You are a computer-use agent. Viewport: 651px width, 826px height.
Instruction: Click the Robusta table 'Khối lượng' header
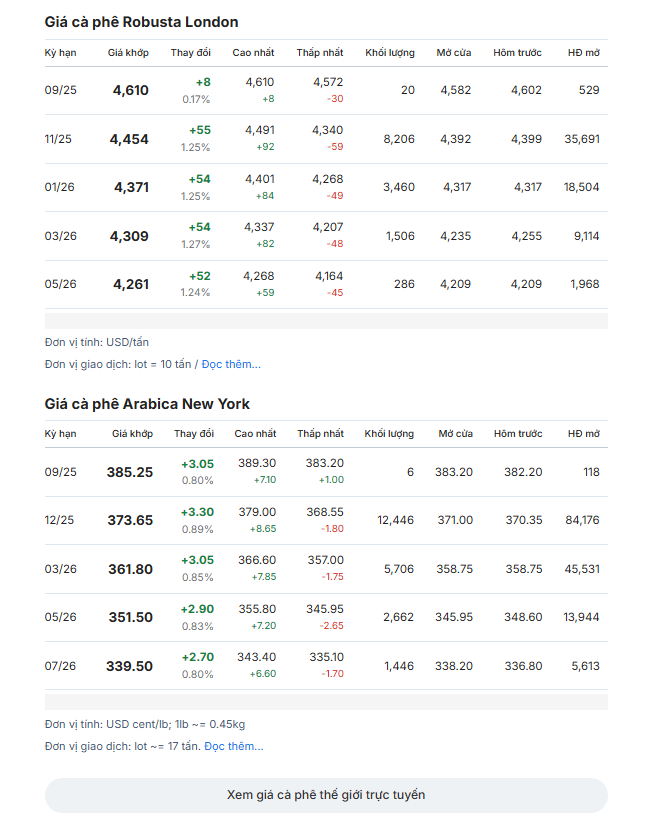[390, 53]
